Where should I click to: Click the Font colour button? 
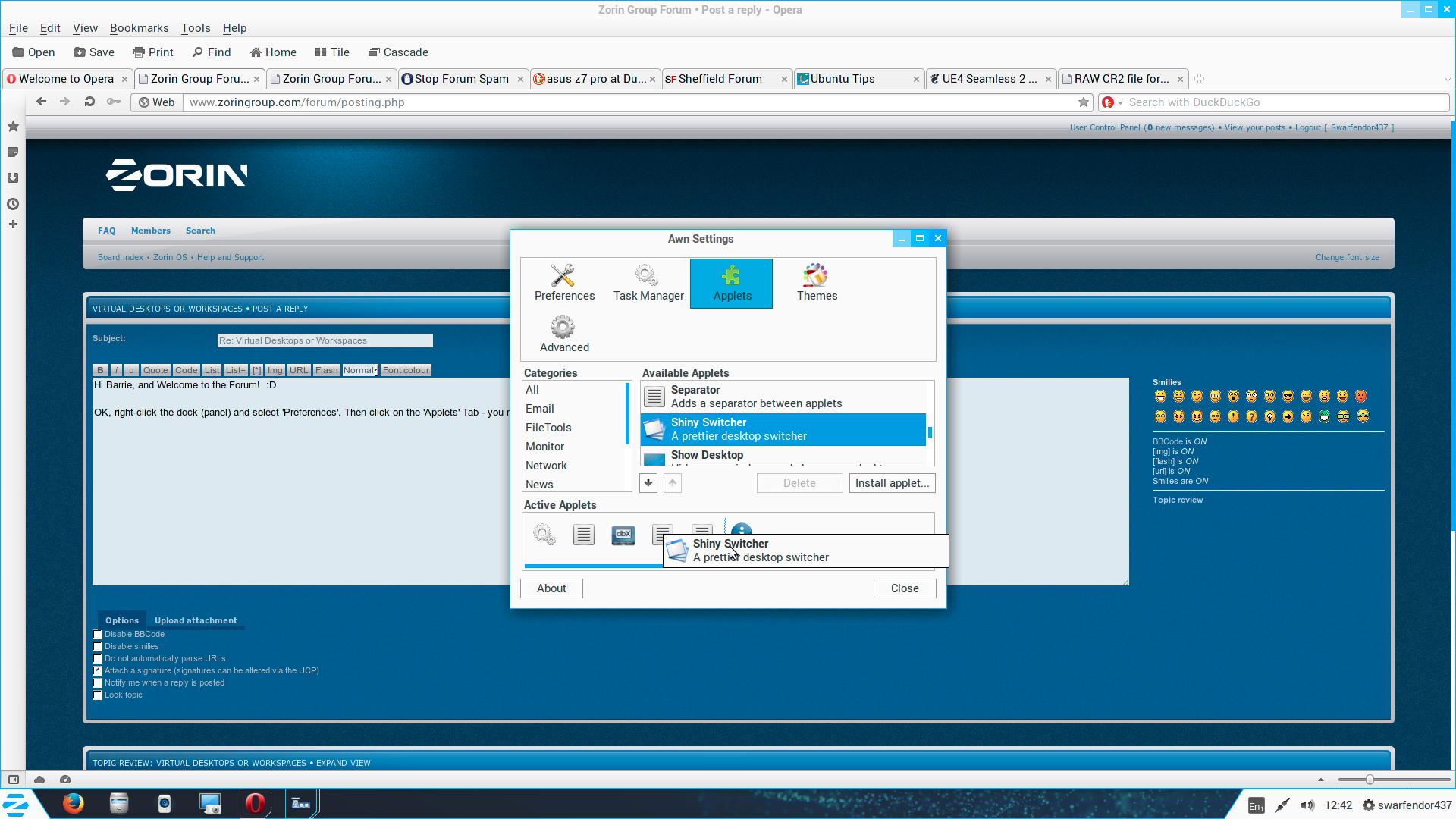[x=406, y=370]
